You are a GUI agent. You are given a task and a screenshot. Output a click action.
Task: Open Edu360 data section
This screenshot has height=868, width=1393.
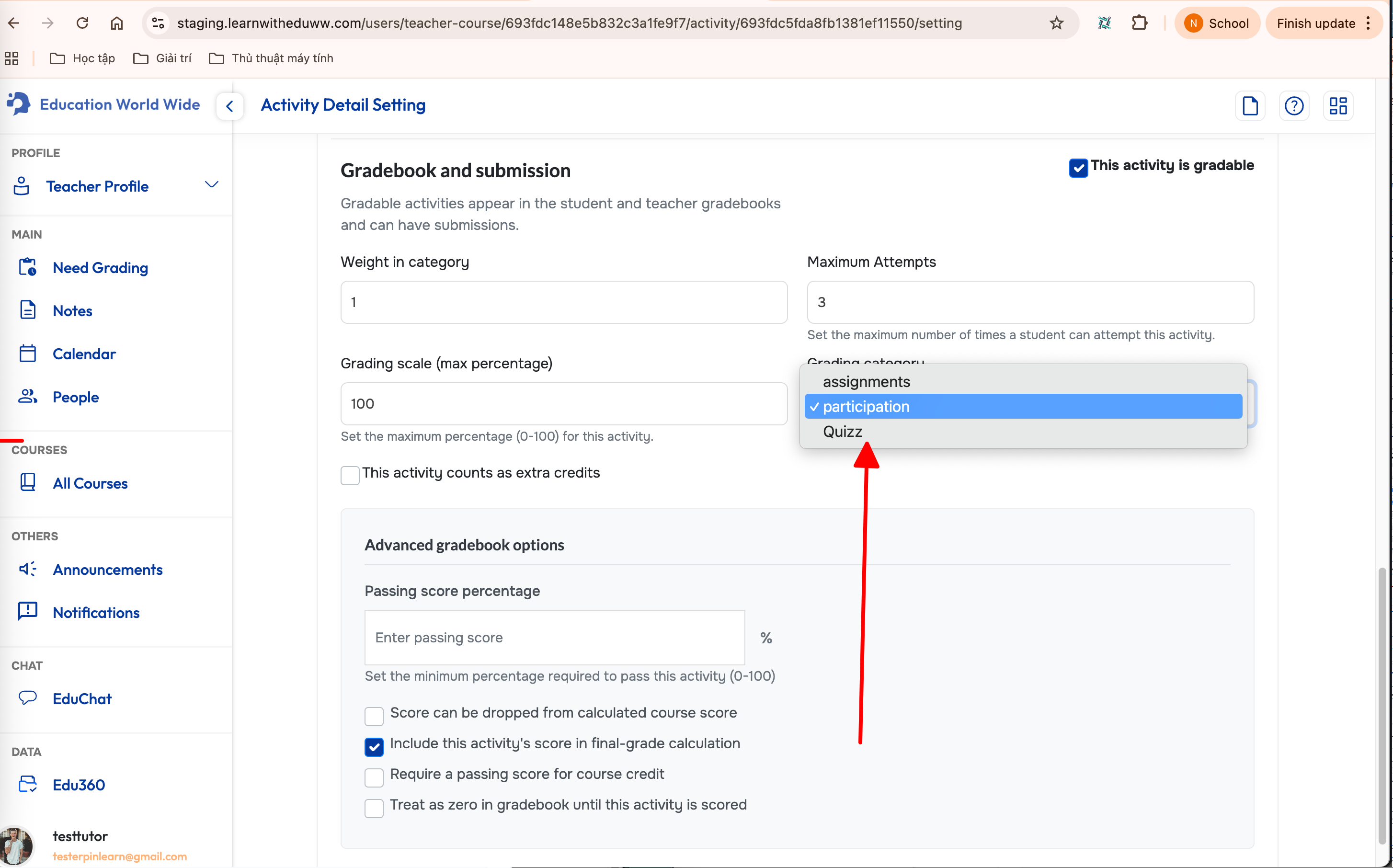coord(78,785)
